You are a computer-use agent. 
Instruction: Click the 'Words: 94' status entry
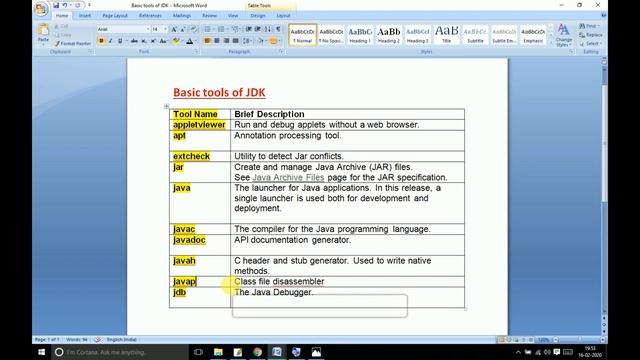pyautogui.click(x=77, y=340)
